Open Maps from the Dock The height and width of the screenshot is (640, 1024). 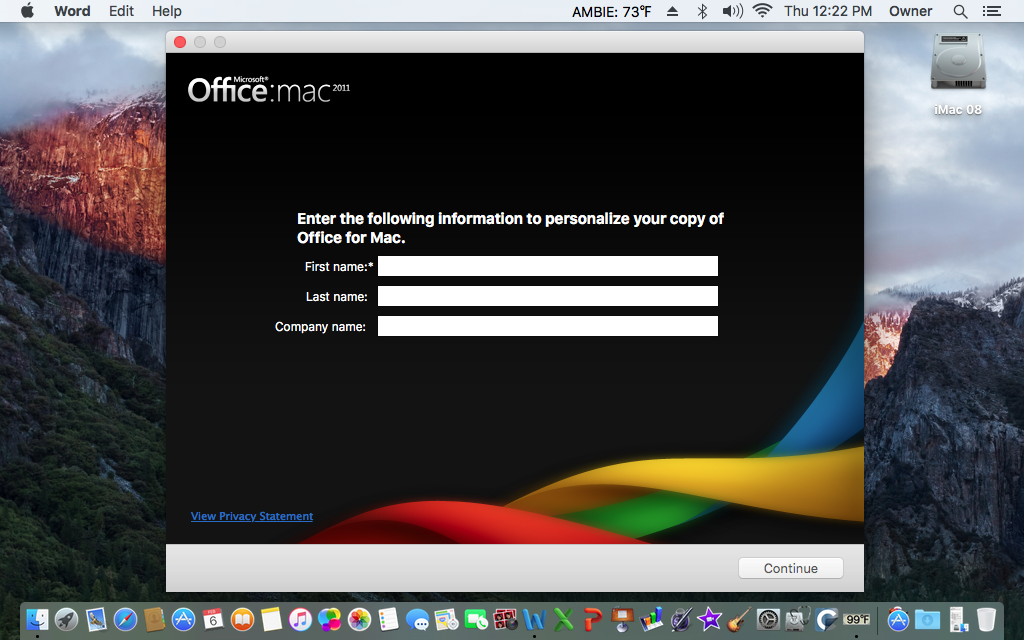point(447,618)
